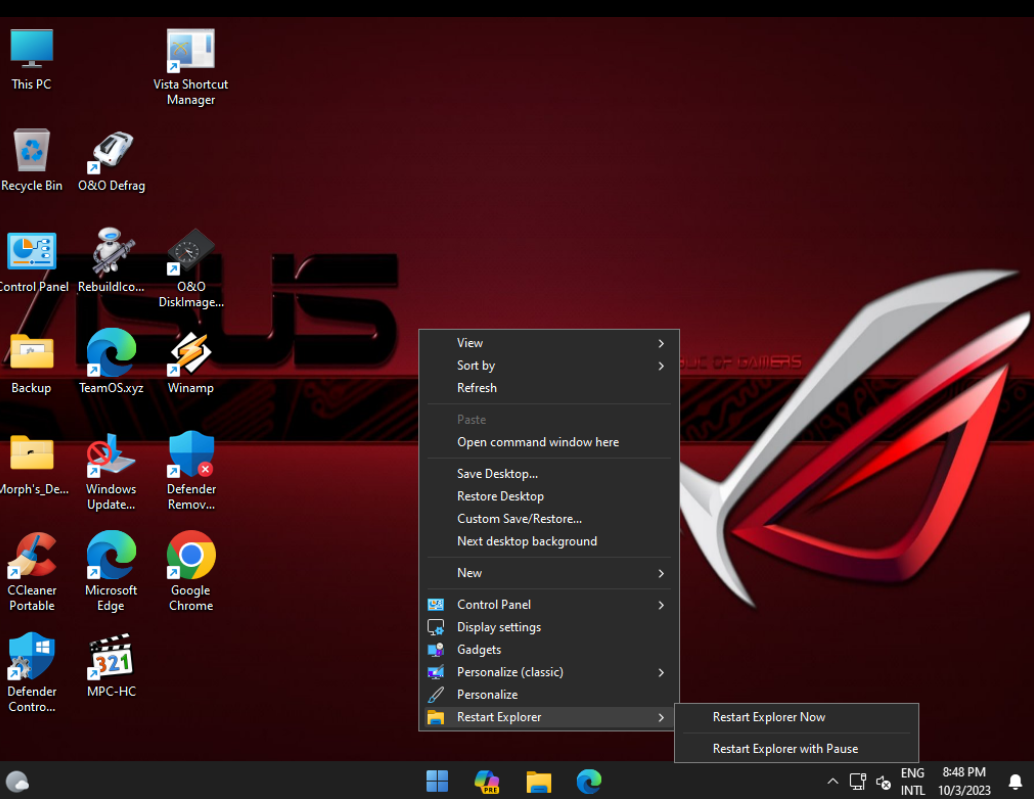1034x799 pixels.
Task: Select the CCleaner Portable icon
Action: 32,573
